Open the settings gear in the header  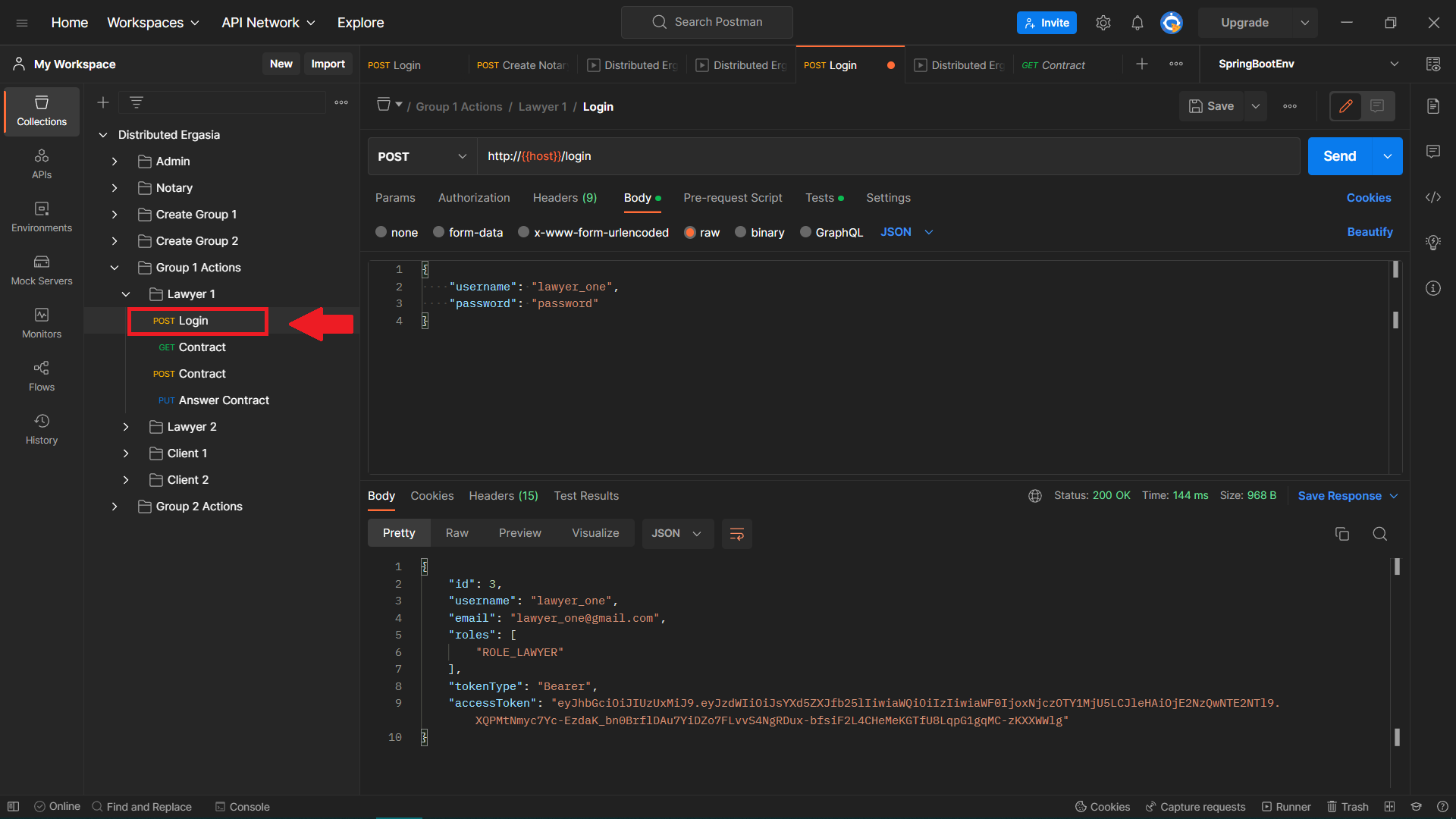tap(1103, 23)
